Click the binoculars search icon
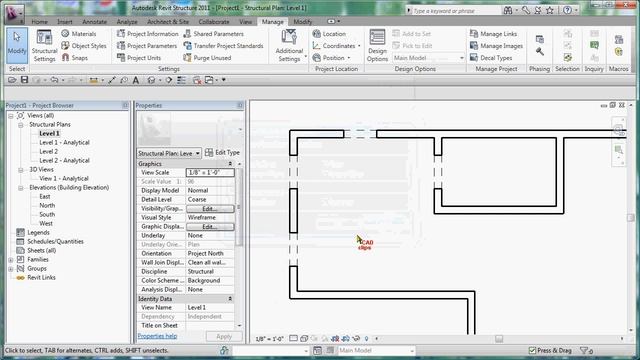 tap(508, 11)
